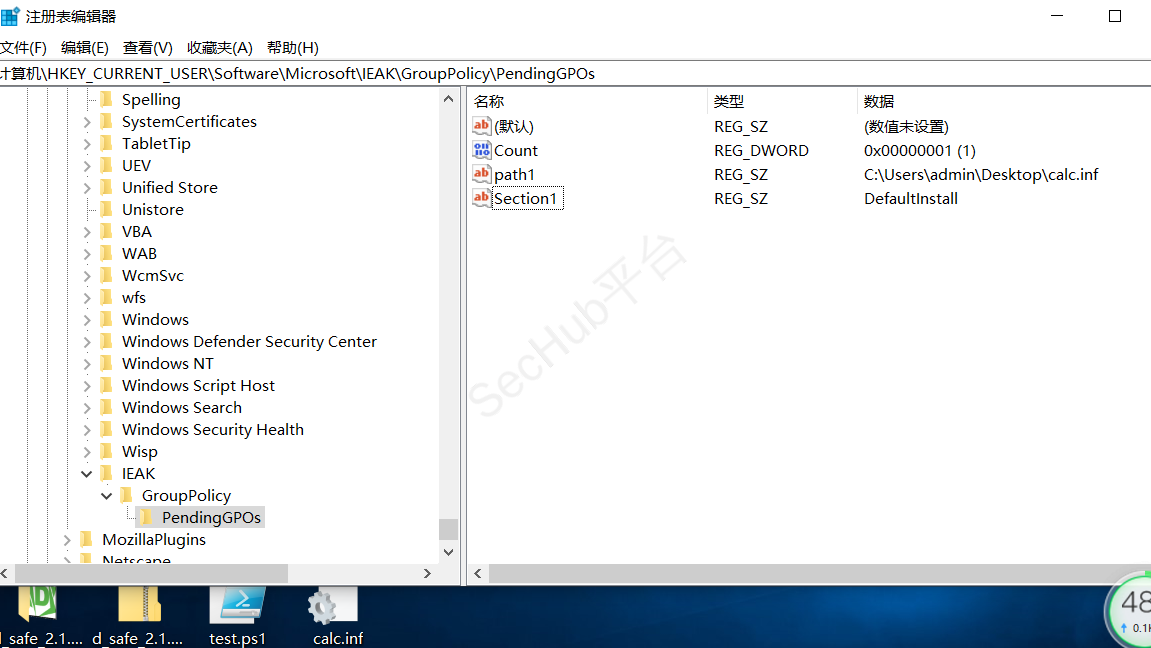This screenshot has width=1151, height=648.
Task: Select the Count DWORD value icon
Action: tap(482, 150)
